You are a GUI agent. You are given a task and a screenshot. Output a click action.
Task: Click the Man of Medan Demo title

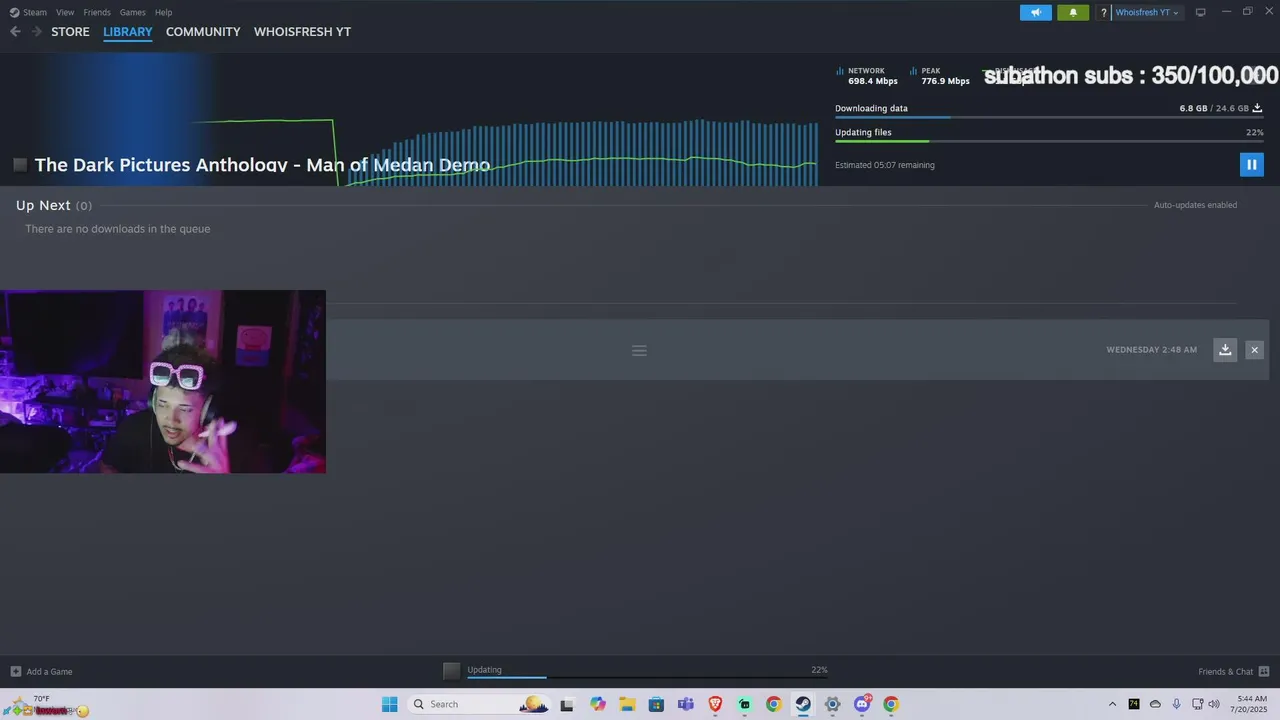tap(262, 165)
